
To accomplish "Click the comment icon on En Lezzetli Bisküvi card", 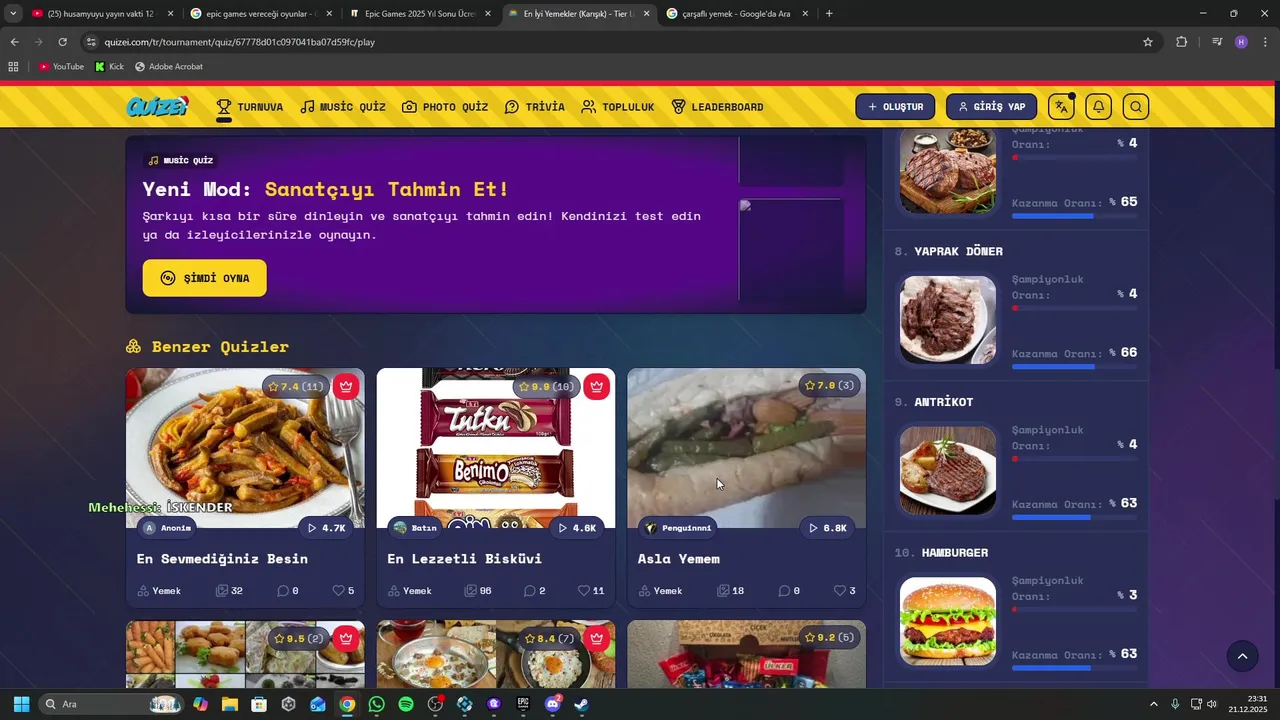I will pyautogui.click(x=530, y=591).
